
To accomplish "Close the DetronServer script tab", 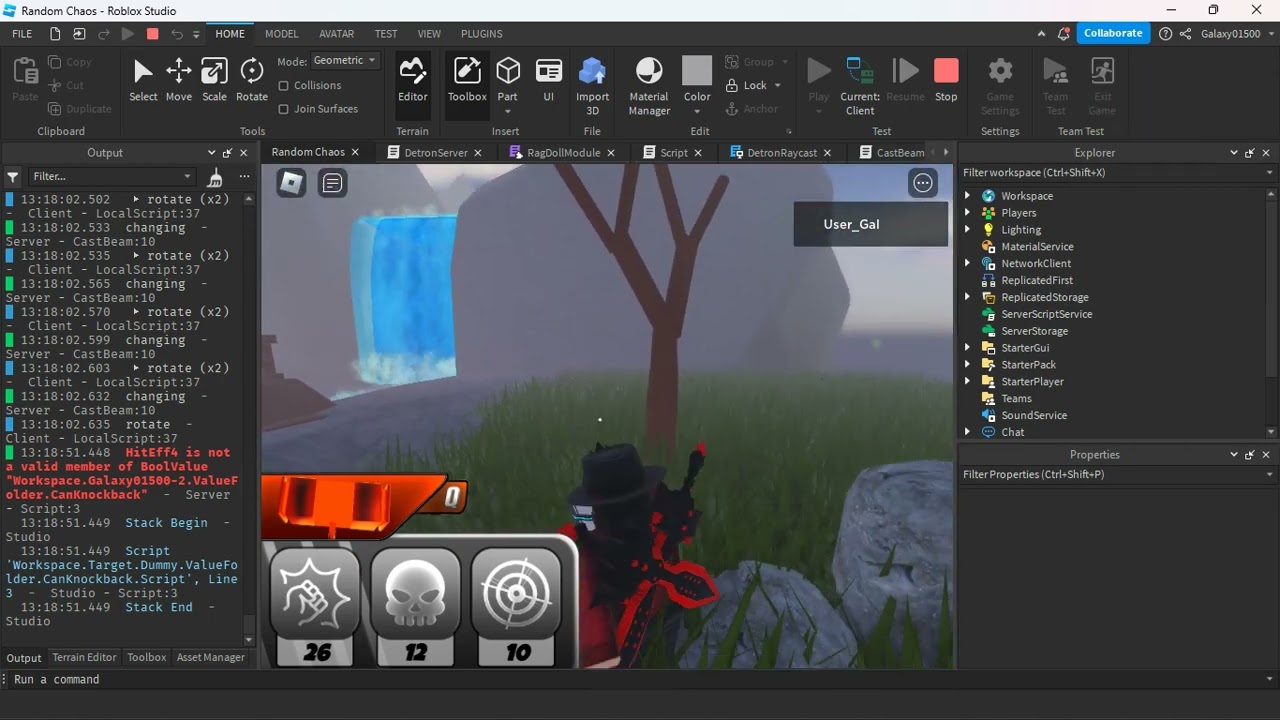I will 478,153.
